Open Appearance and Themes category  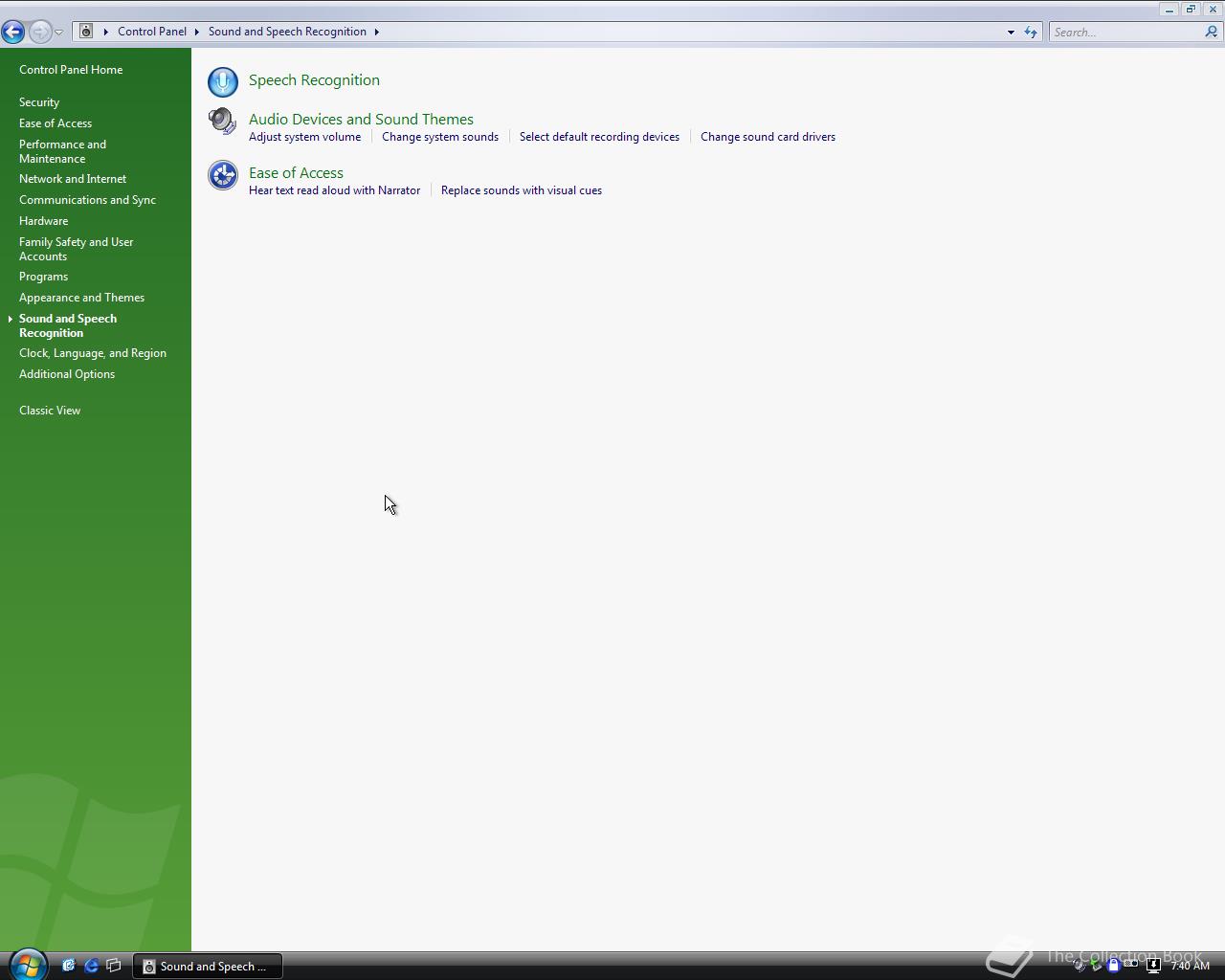pyautogui.click(x=81, y=298)
